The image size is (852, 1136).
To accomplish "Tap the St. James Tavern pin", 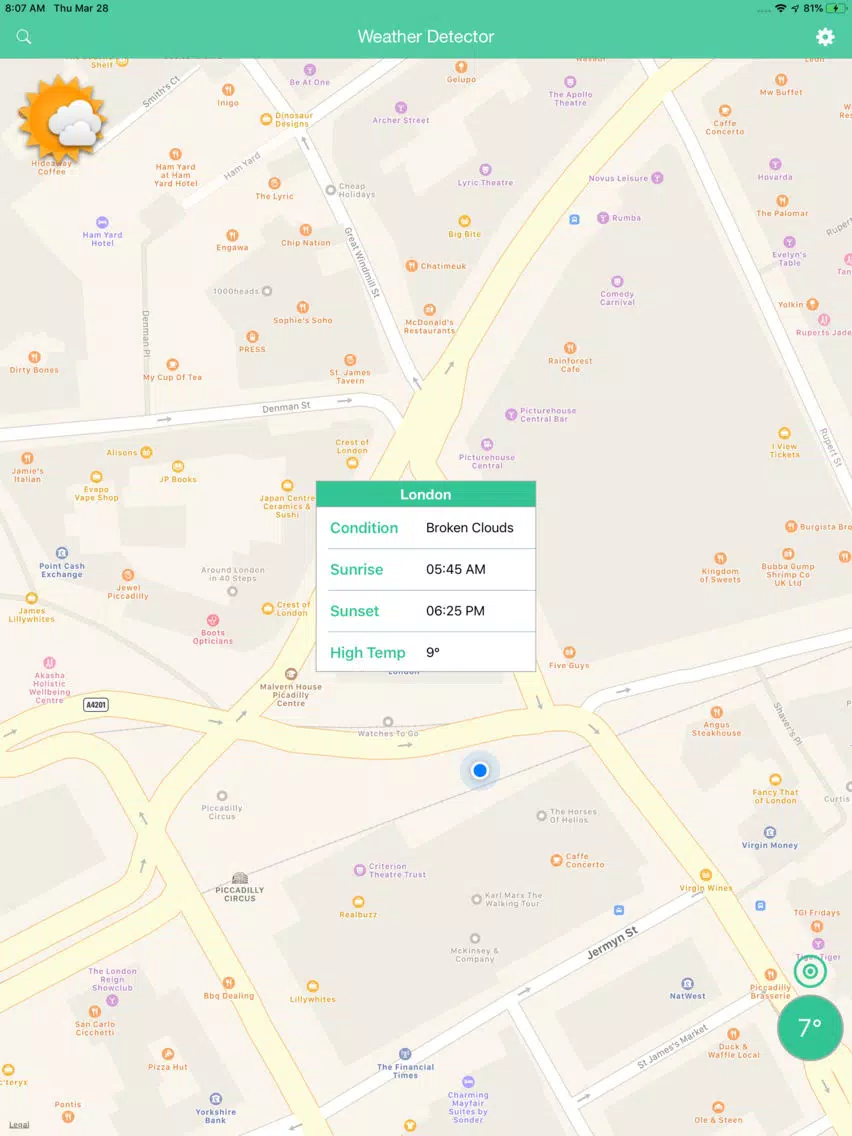I will (351, 360).
